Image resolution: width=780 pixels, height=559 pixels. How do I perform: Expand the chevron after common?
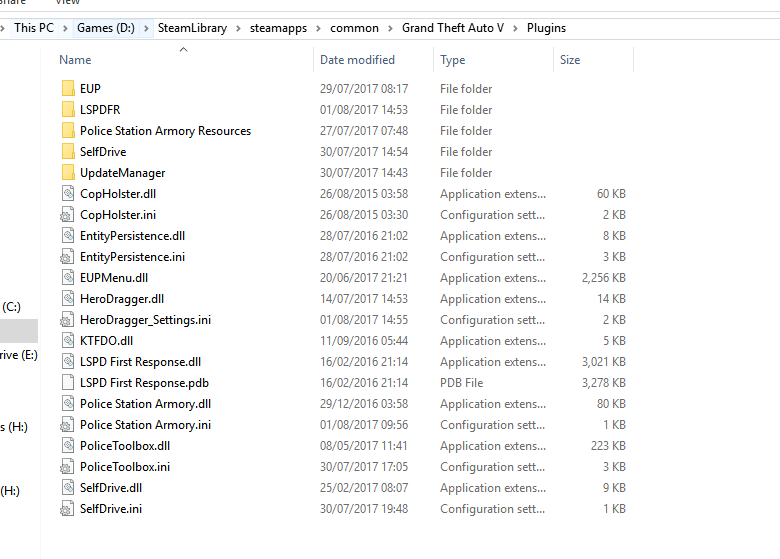pos(390,28)
